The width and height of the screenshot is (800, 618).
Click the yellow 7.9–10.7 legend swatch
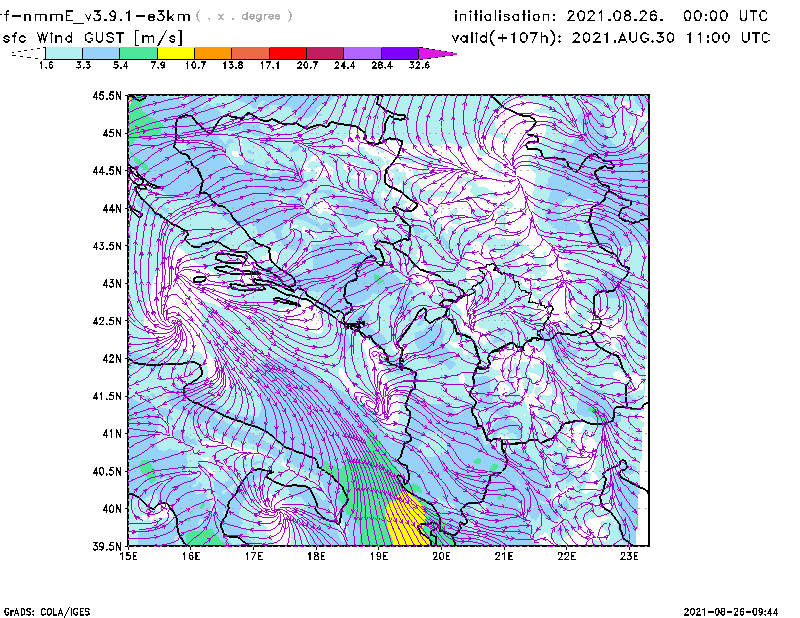[176, 53]
